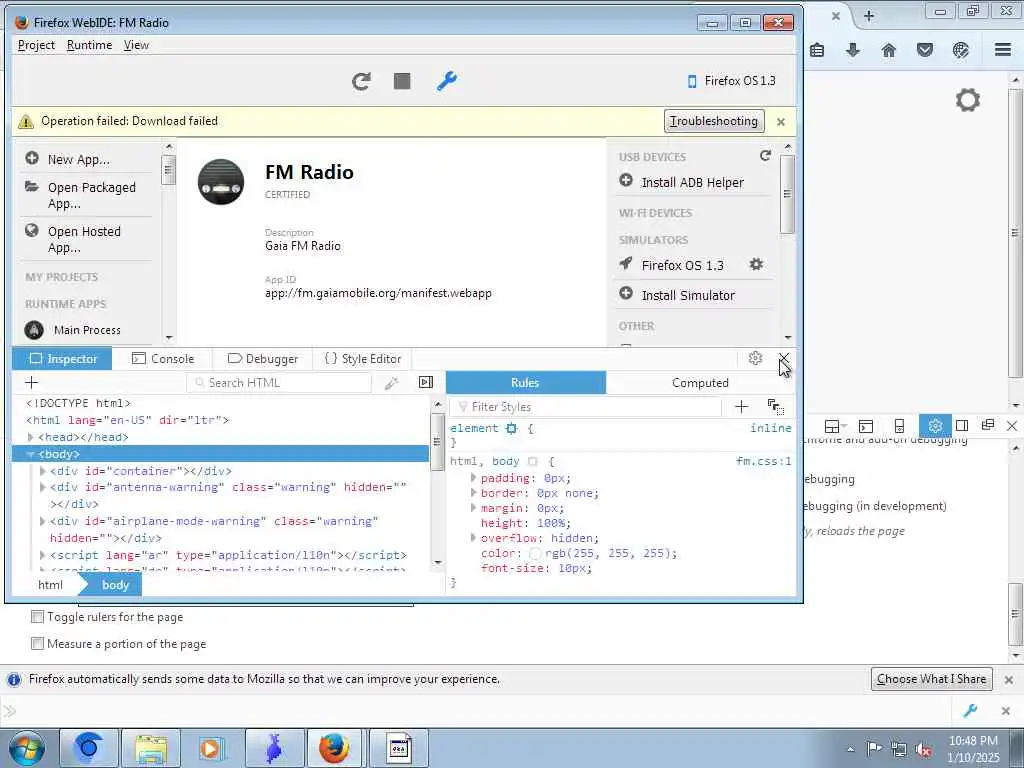This screenshot has width=1024, height=768.
Task: Refresh the USB devices list
Action: coord(765,155)
